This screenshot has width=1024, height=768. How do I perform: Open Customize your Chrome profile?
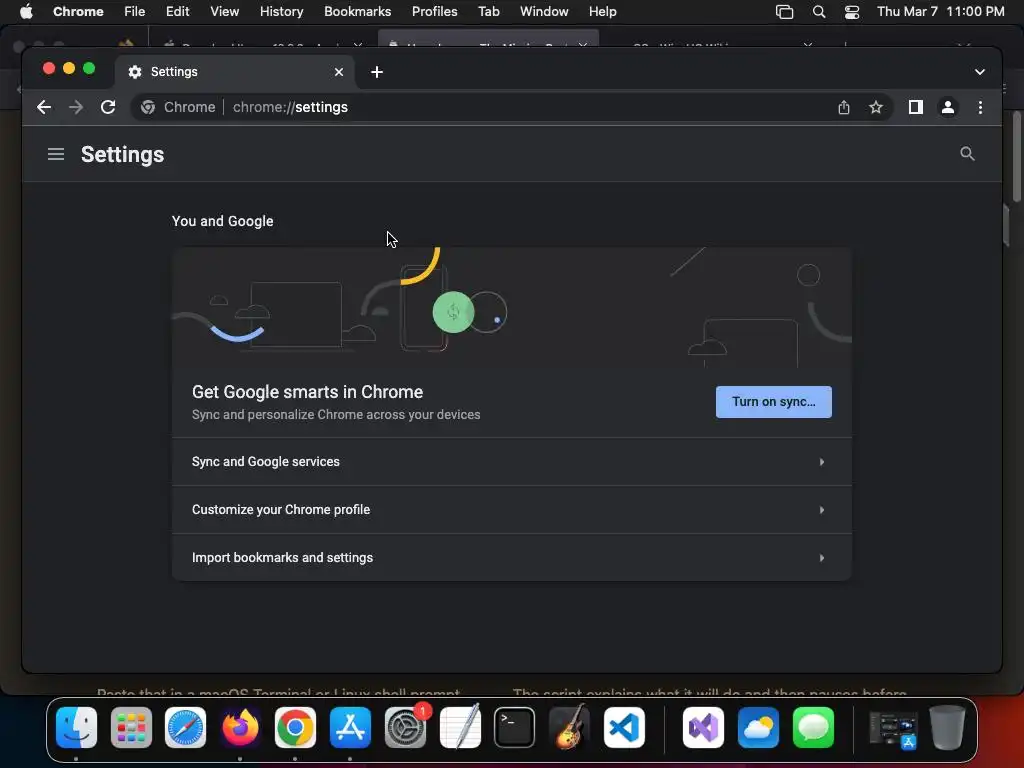(511, 509)
